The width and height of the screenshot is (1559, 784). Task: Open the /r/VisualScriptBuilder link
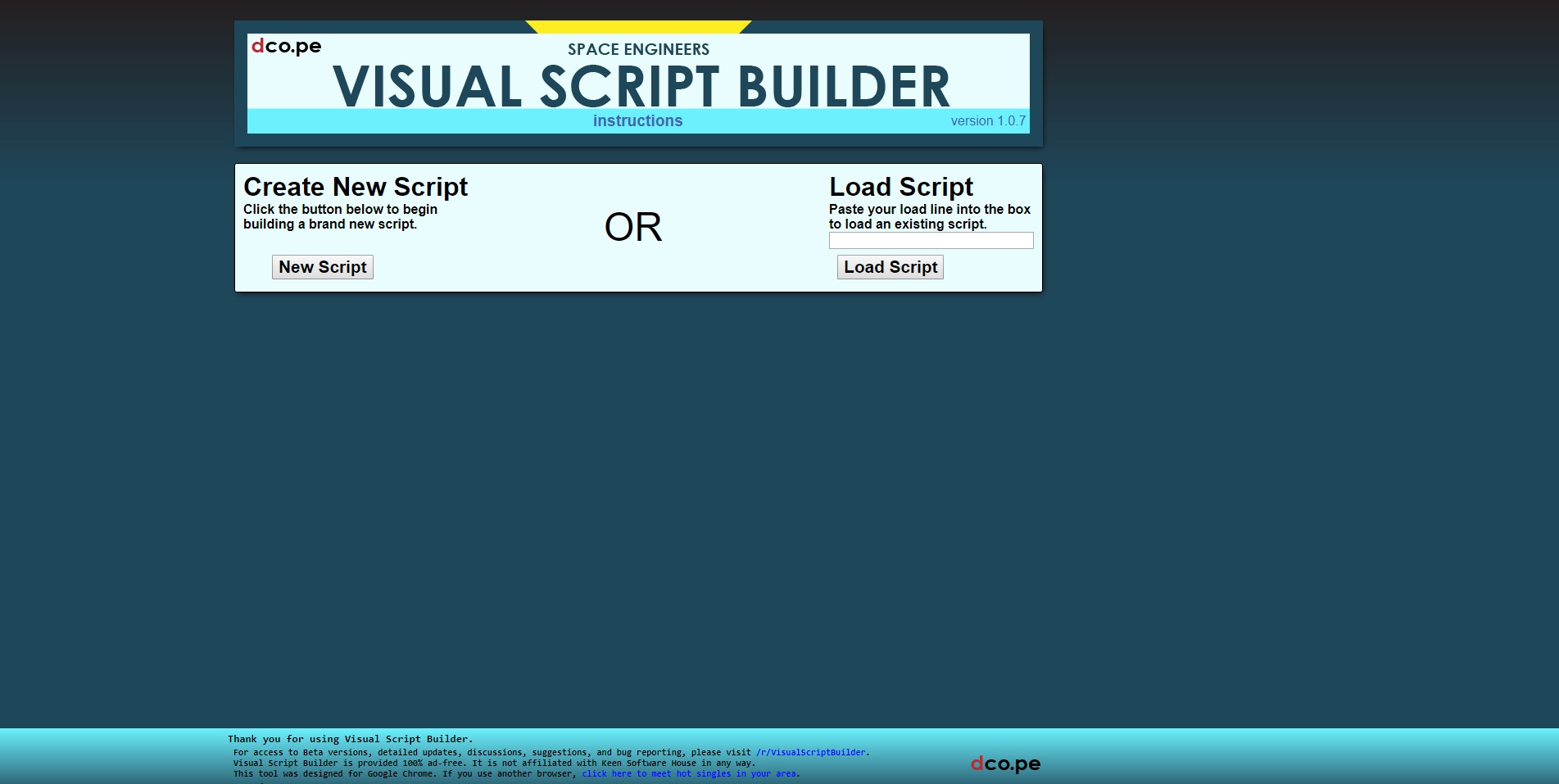pyautogui.click(x=810, y=752)
